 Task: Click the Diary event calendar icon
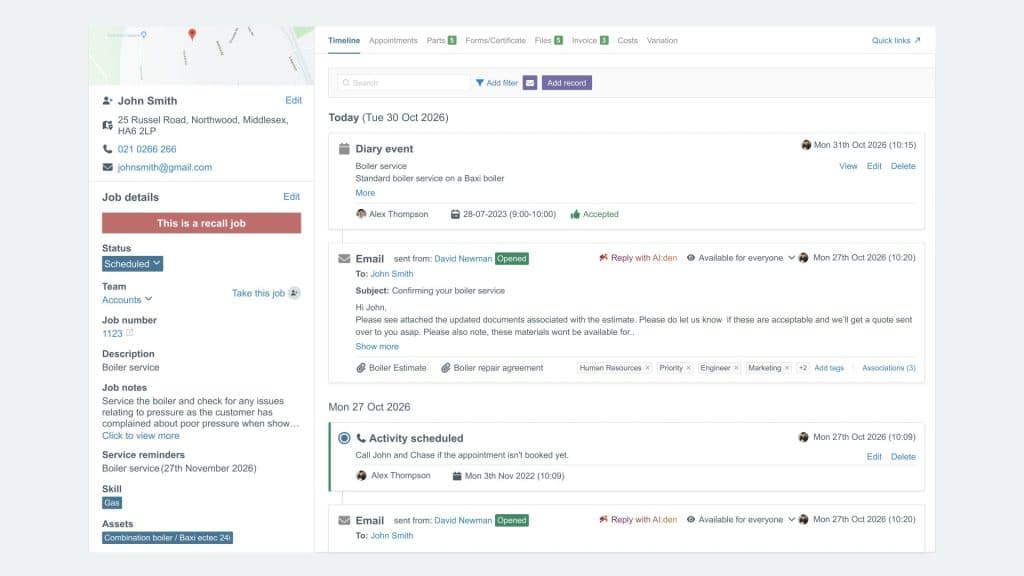[344, 149]
